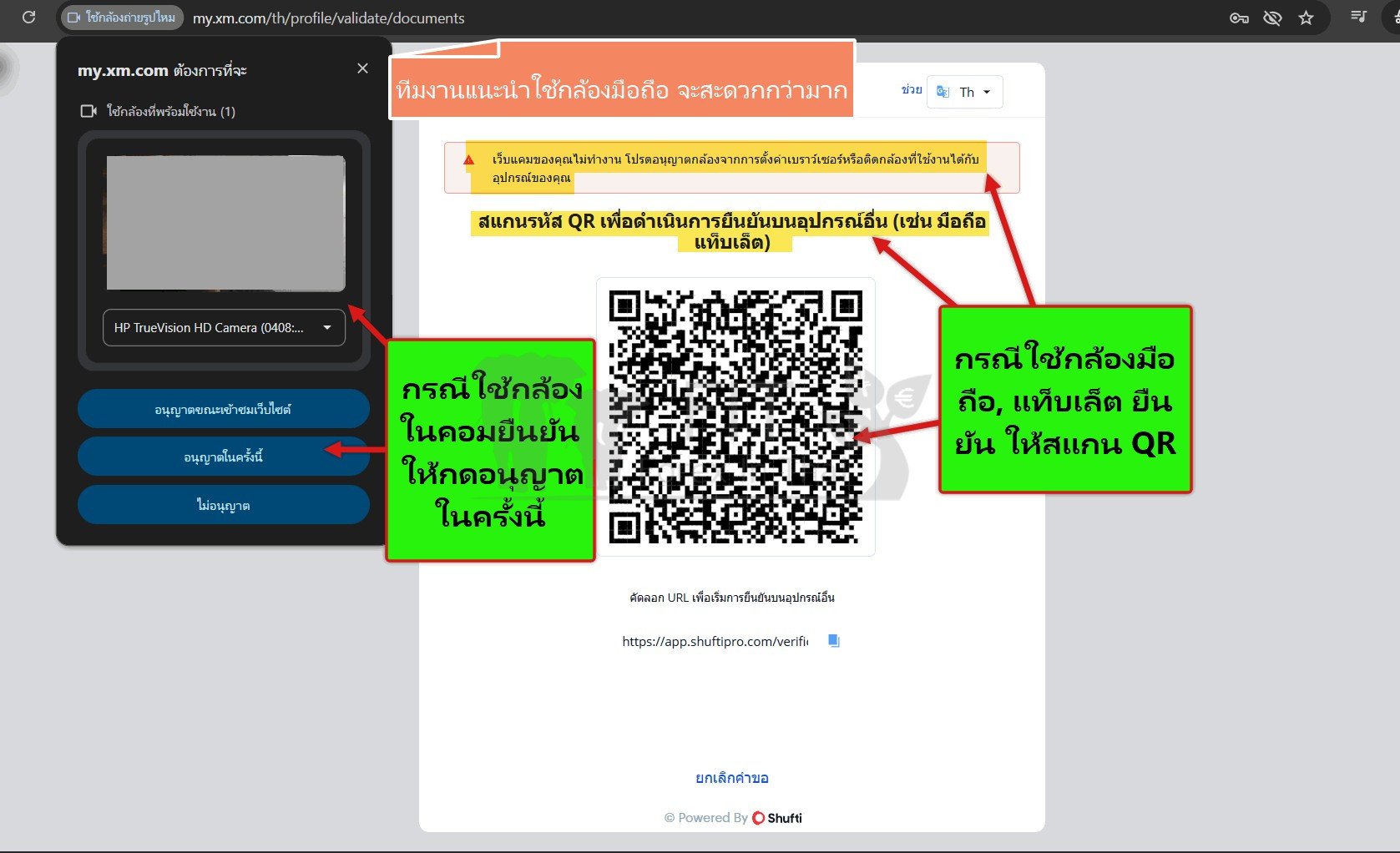
Task: Click the red warning triangle icon
Action: tap(469, 159)
